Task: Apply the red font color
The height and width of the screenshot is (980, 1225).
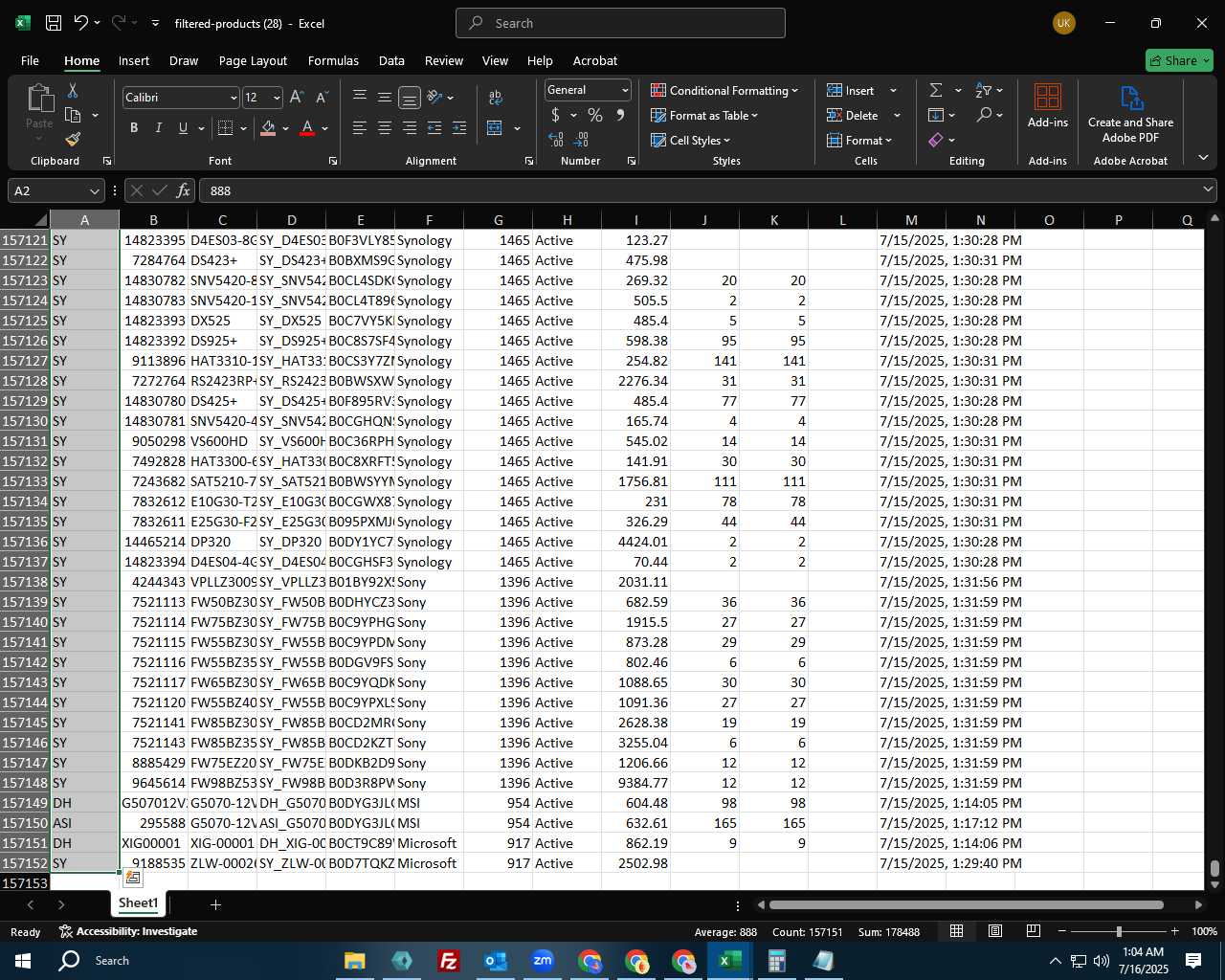Action: (307, 128)
